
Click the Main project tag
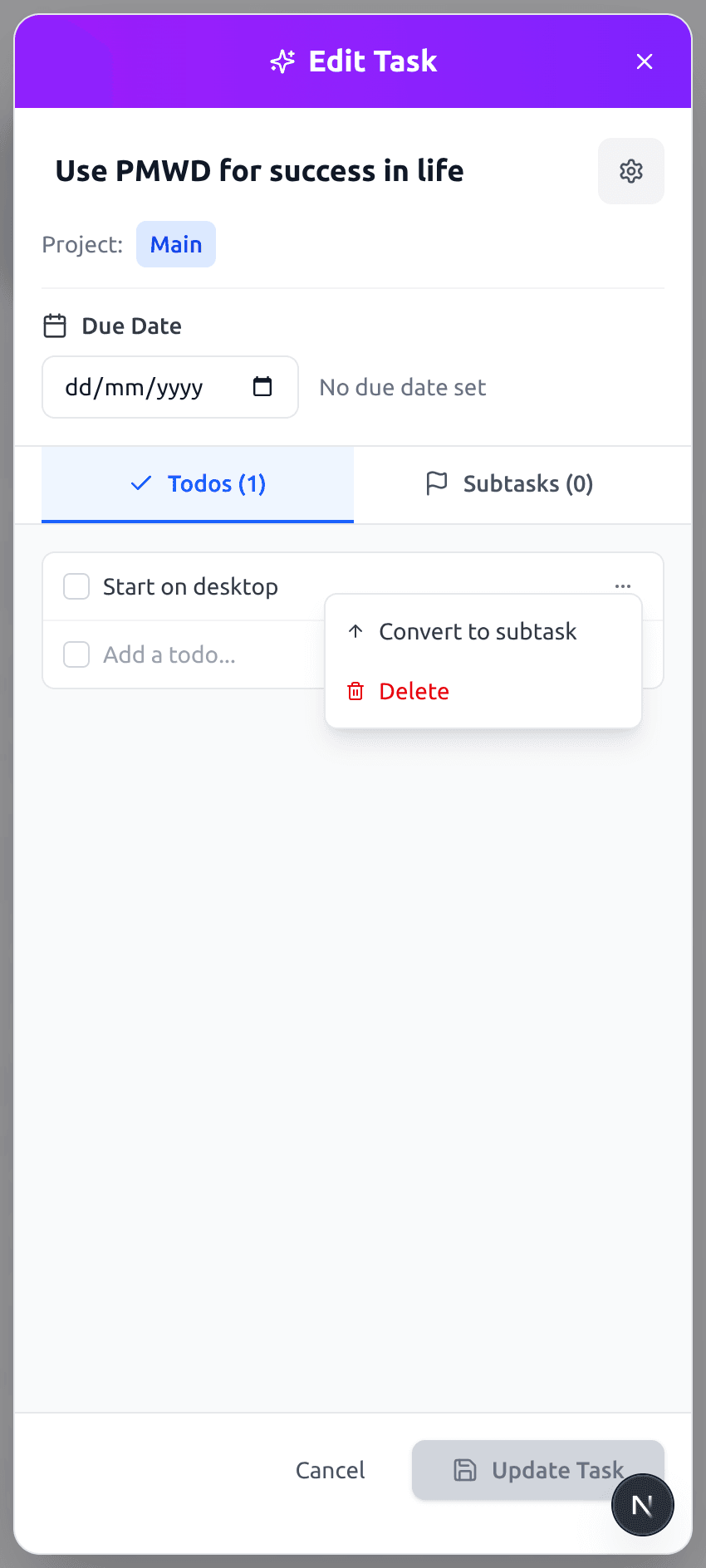click(176, 244)
